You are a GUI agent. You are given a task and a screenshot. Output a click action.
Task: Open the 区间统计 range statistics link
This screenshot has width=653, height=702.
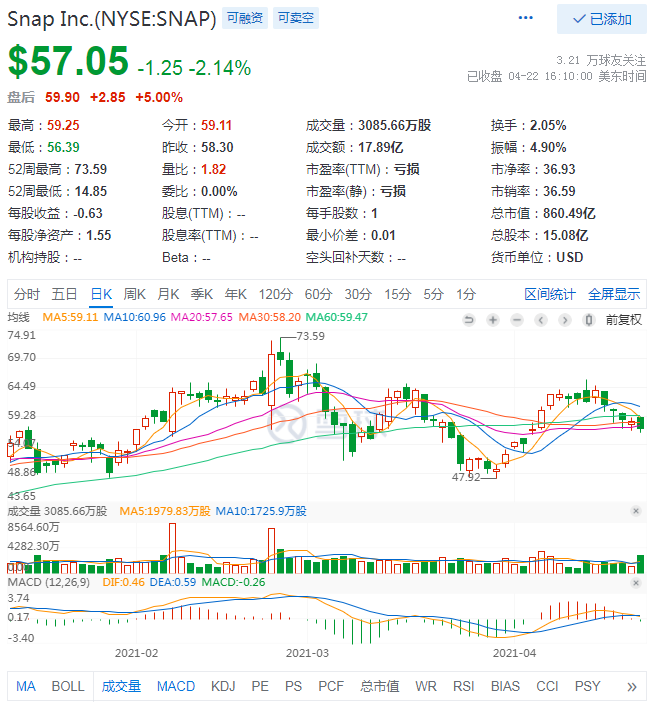point(550,294)
